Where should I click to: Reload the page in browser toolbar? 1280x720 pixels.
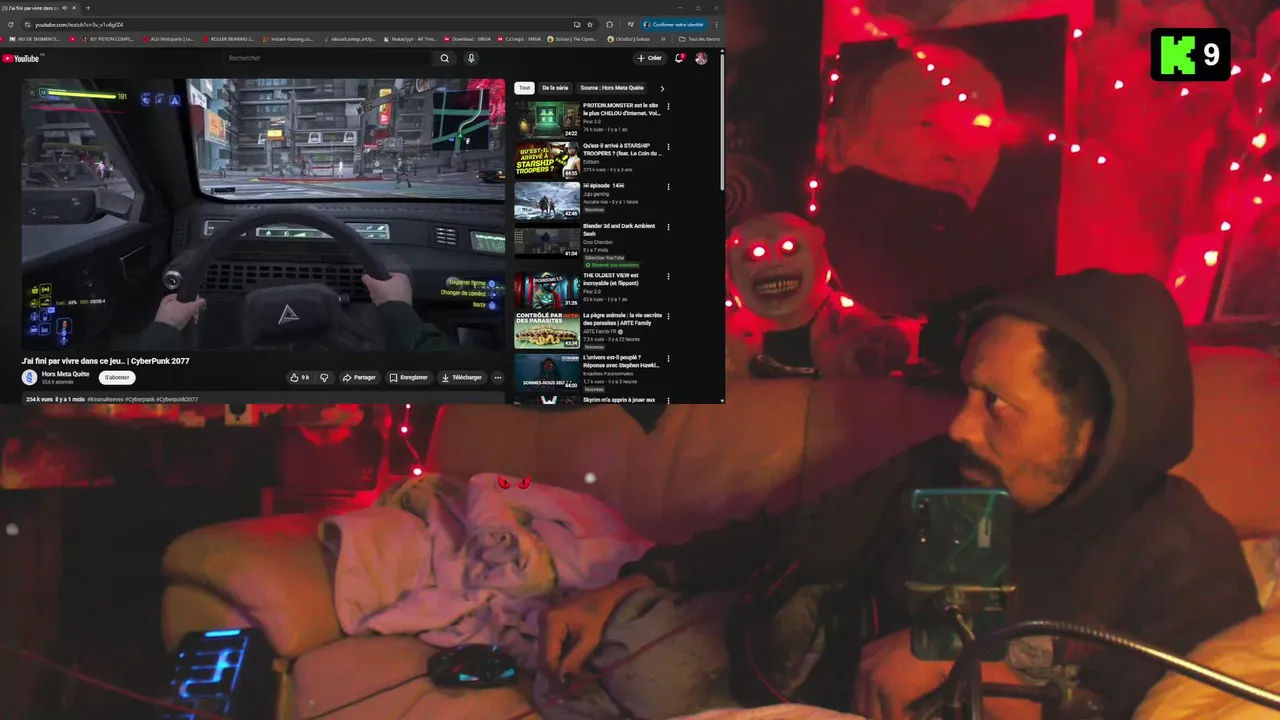coord(12,24)
